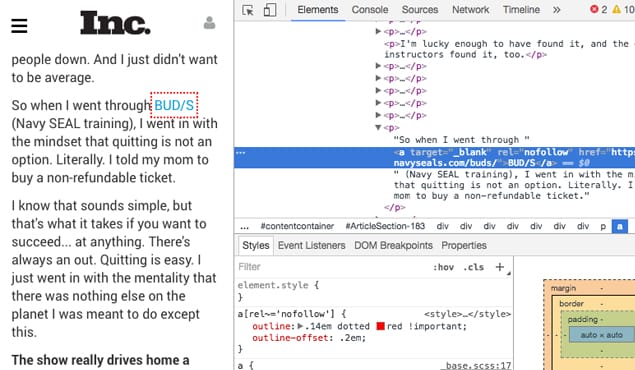
Task: Select the highlighted anchor tag DOM row
Action: (x=435, y=158)
